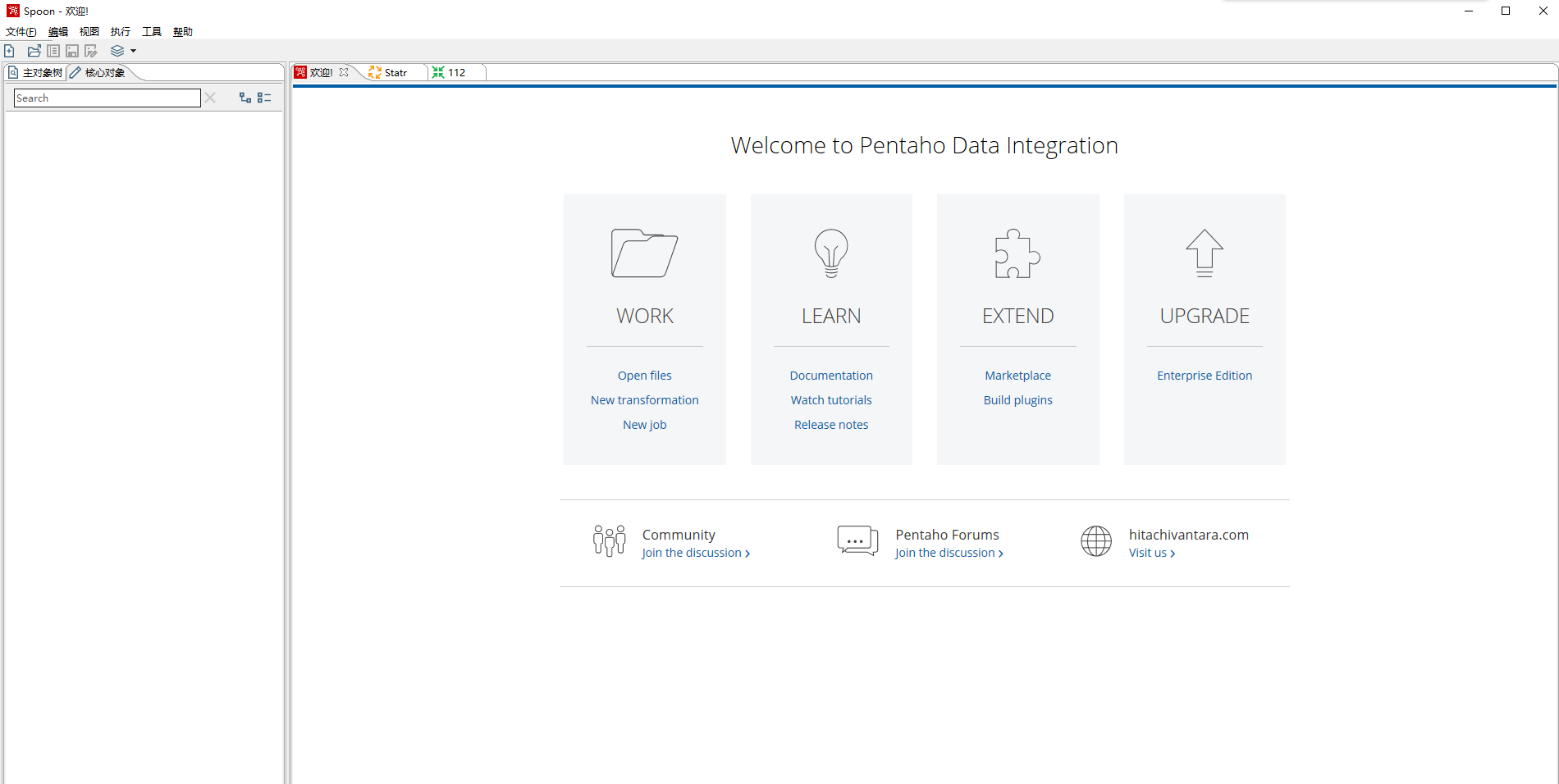Open the 执行 menu
This screenshot has height=784, width=1559.
pyautogui.click(x=121, y=32)
